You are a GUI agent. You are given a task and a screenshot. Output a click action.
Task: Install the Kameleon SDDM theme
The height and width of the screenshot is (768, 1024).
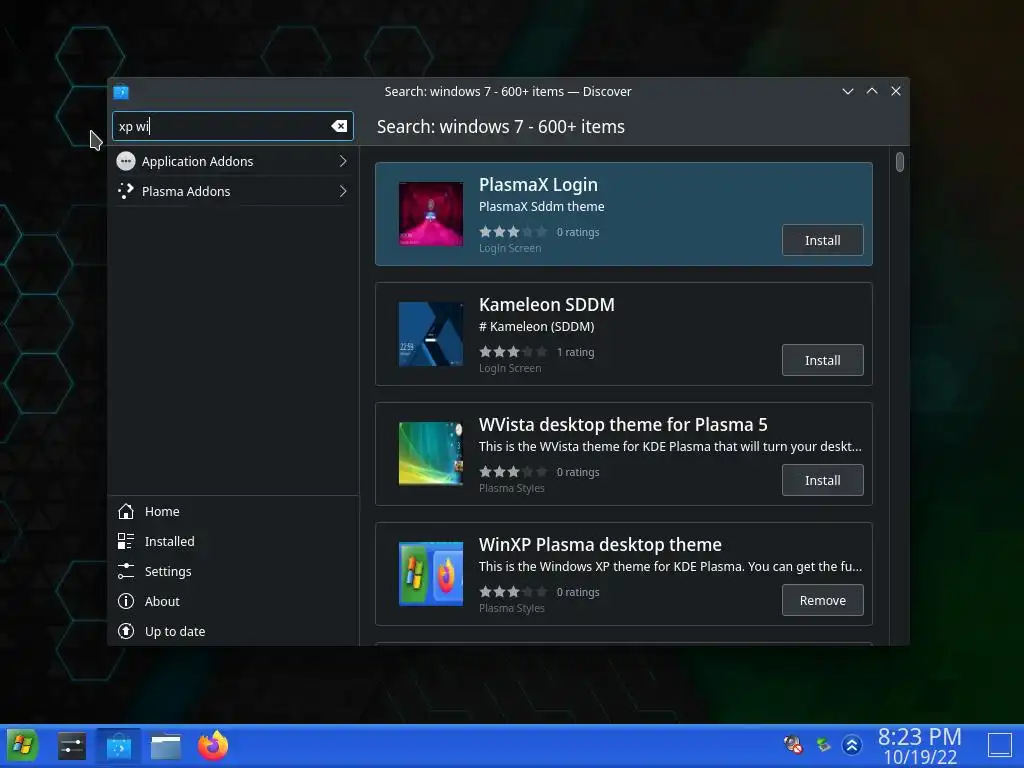[822, 360]
